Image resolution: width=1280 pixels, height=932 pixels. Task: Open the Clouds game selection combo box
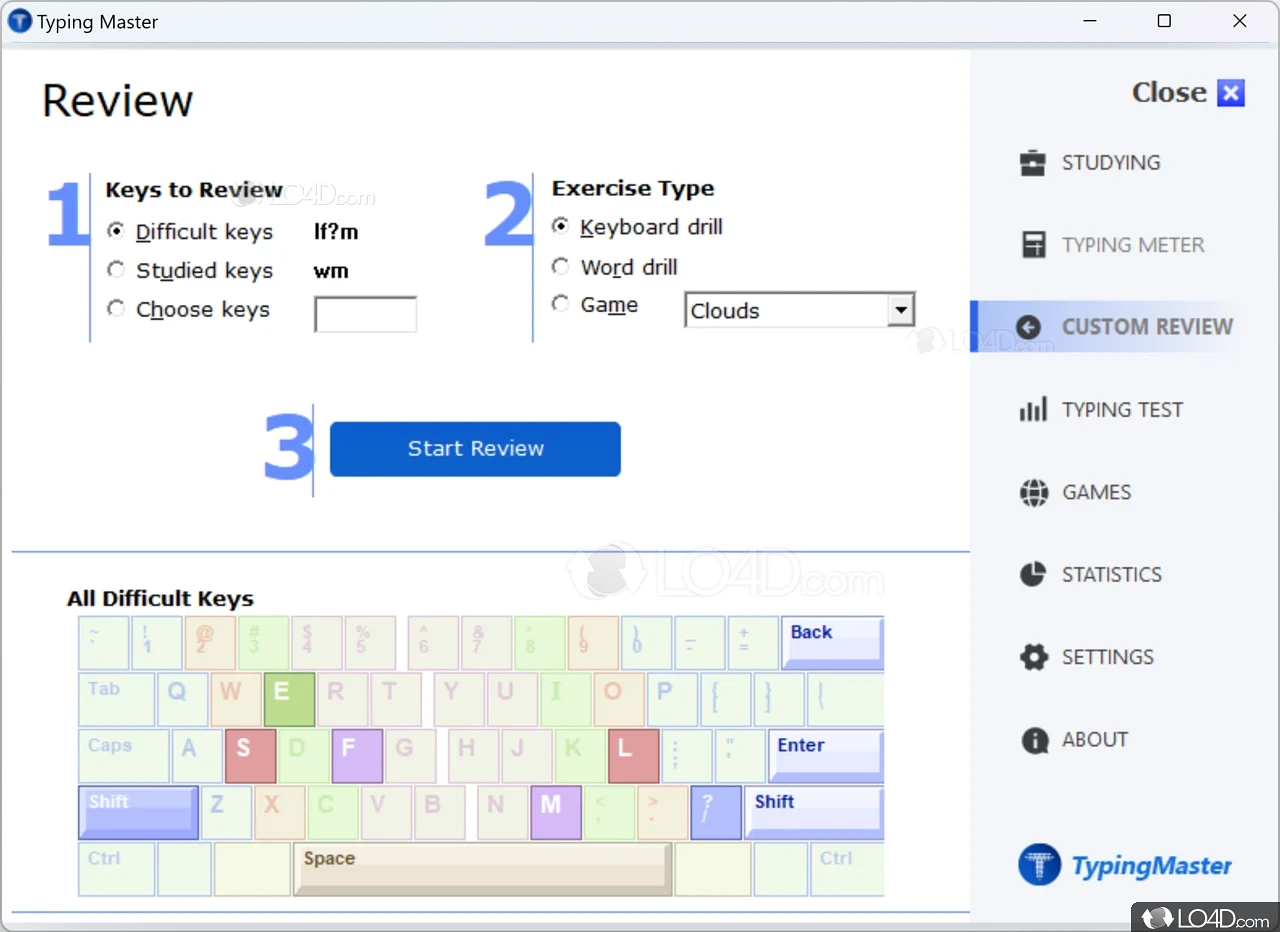pyautogui.click(x=786, y=310)
